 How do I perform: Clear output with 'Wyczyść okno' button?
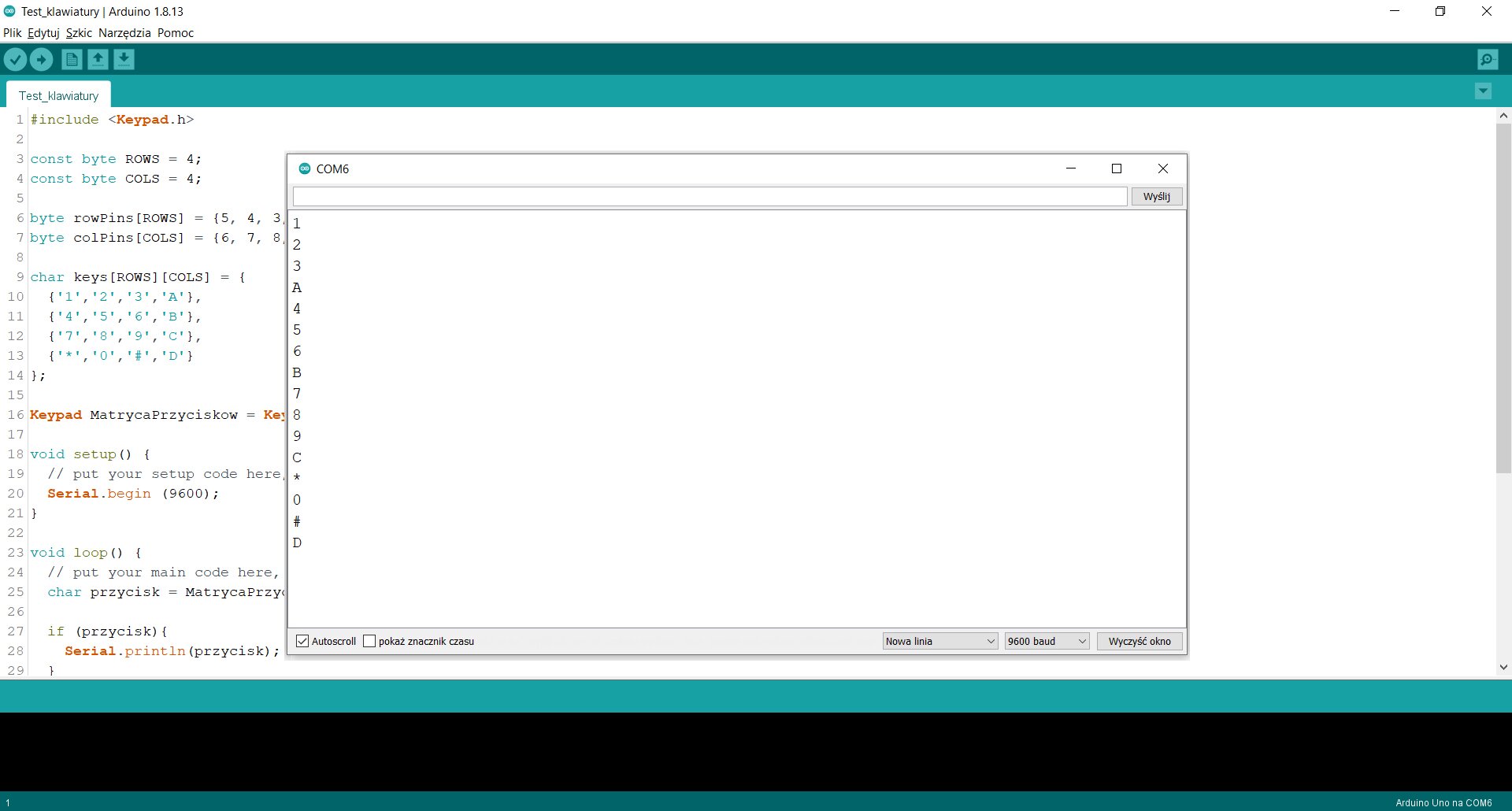point(1139,641)
